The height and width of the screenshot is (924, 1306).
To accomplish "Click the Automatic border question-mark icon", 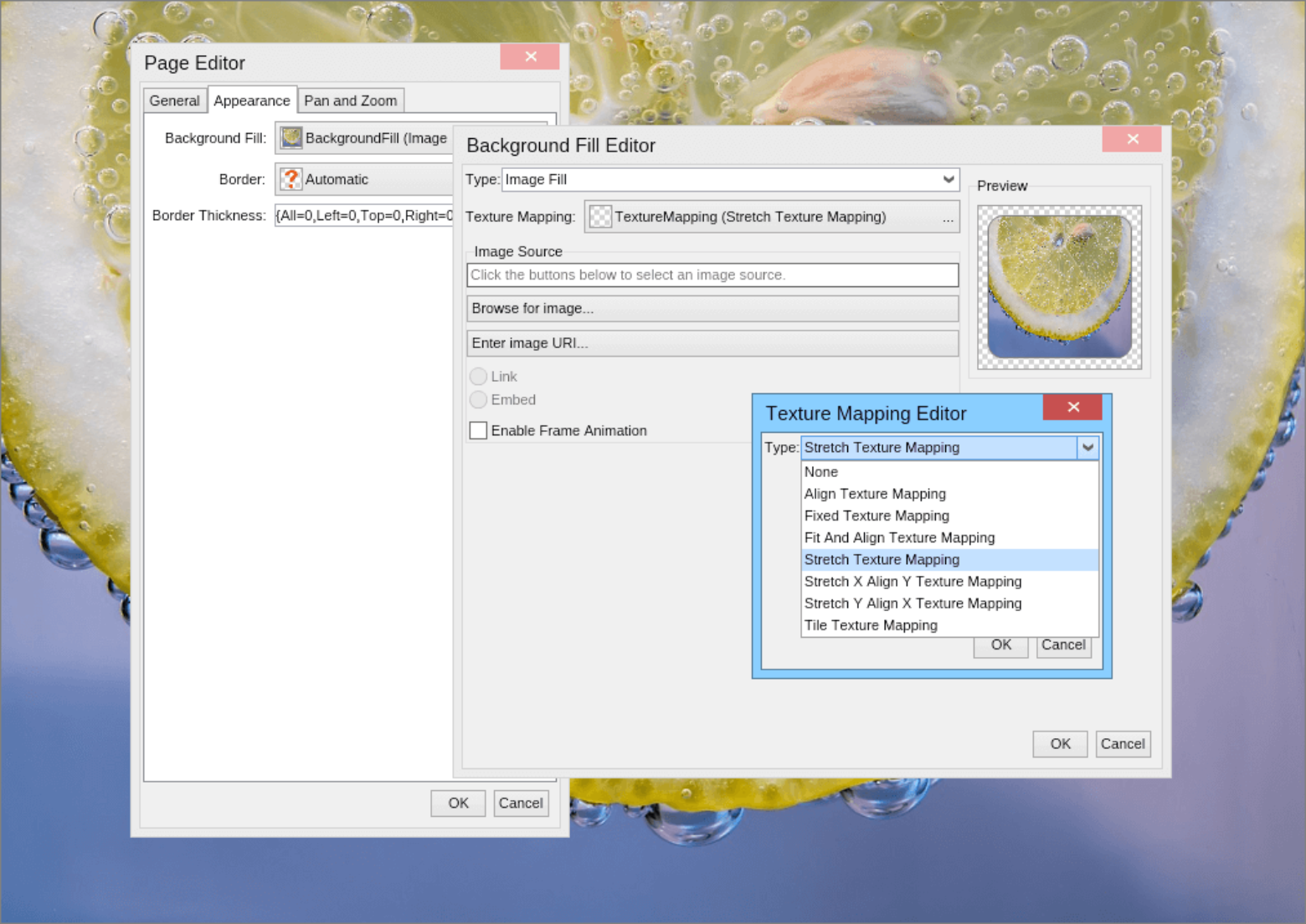I will click(291, 179).
